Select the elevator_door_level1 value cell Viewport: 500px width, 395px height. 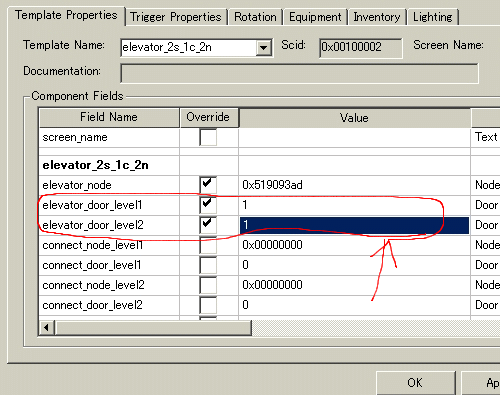coord(354,205)
